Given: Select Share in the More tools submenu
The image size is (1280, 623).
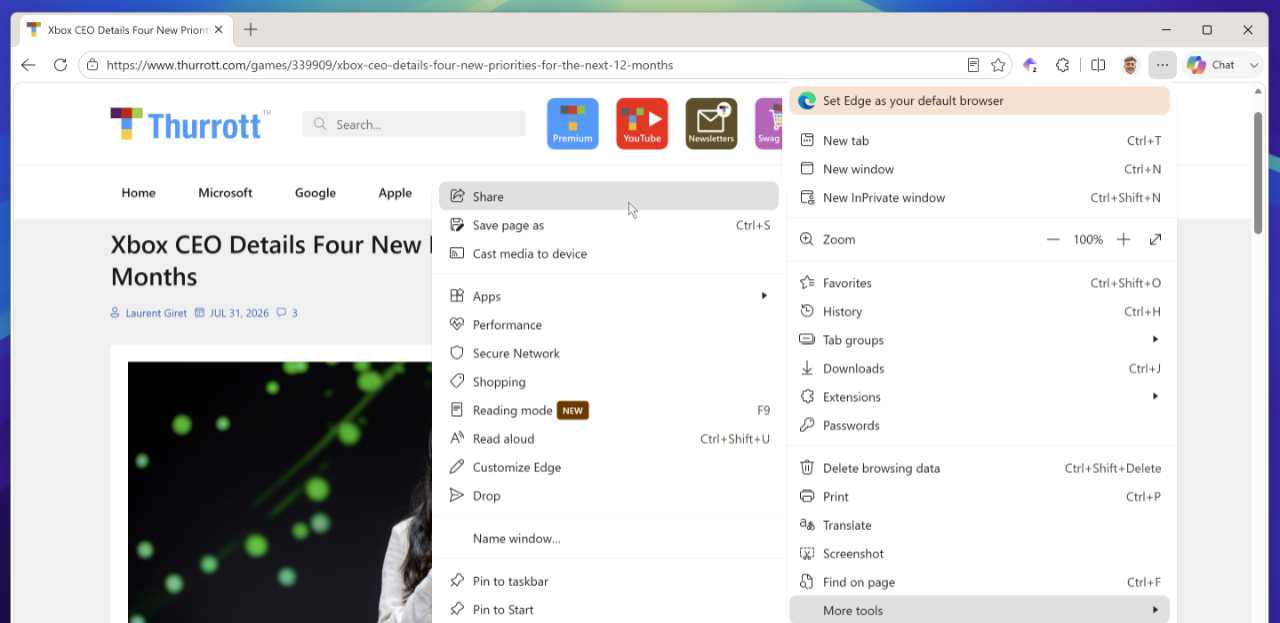Looking at the screenshot, I should (608, 196).
